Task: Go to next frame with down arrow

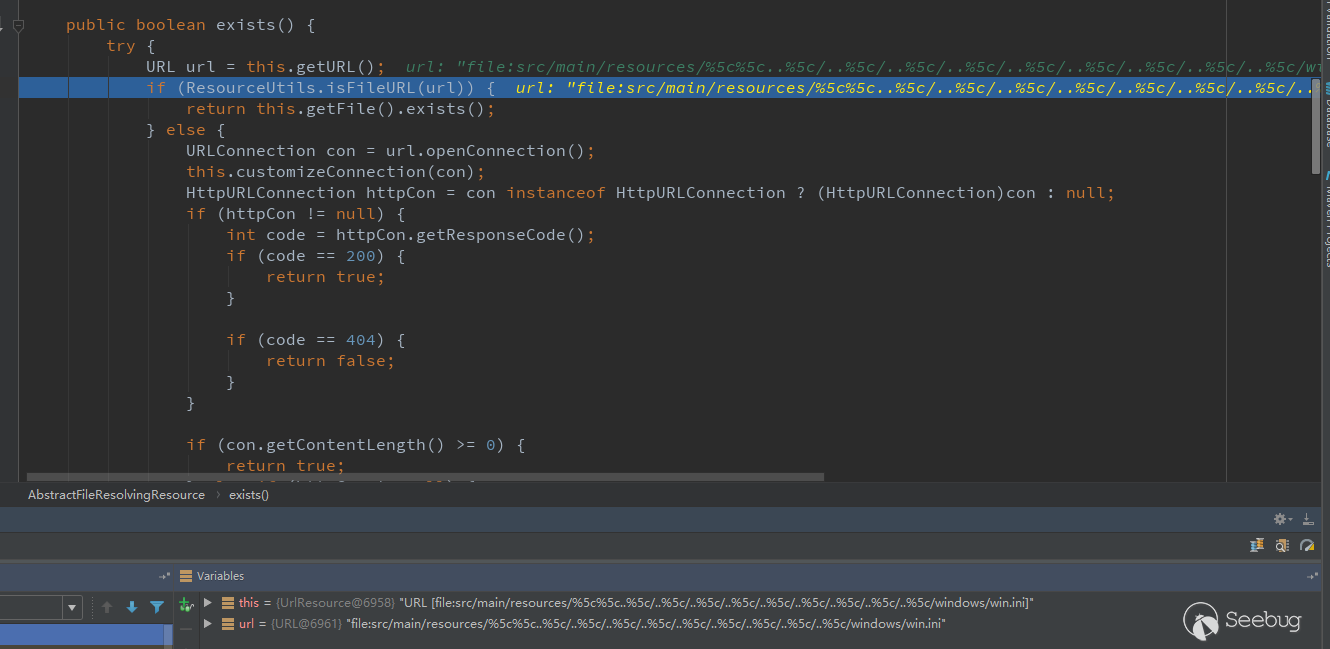Action: coord(132,607)
